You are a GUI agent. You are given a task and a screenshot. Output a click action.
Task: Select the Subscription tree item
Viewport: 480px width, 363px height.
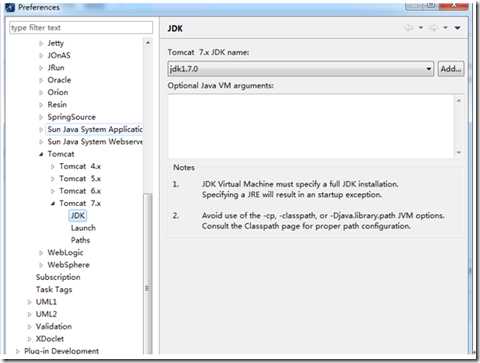[58, 277]
